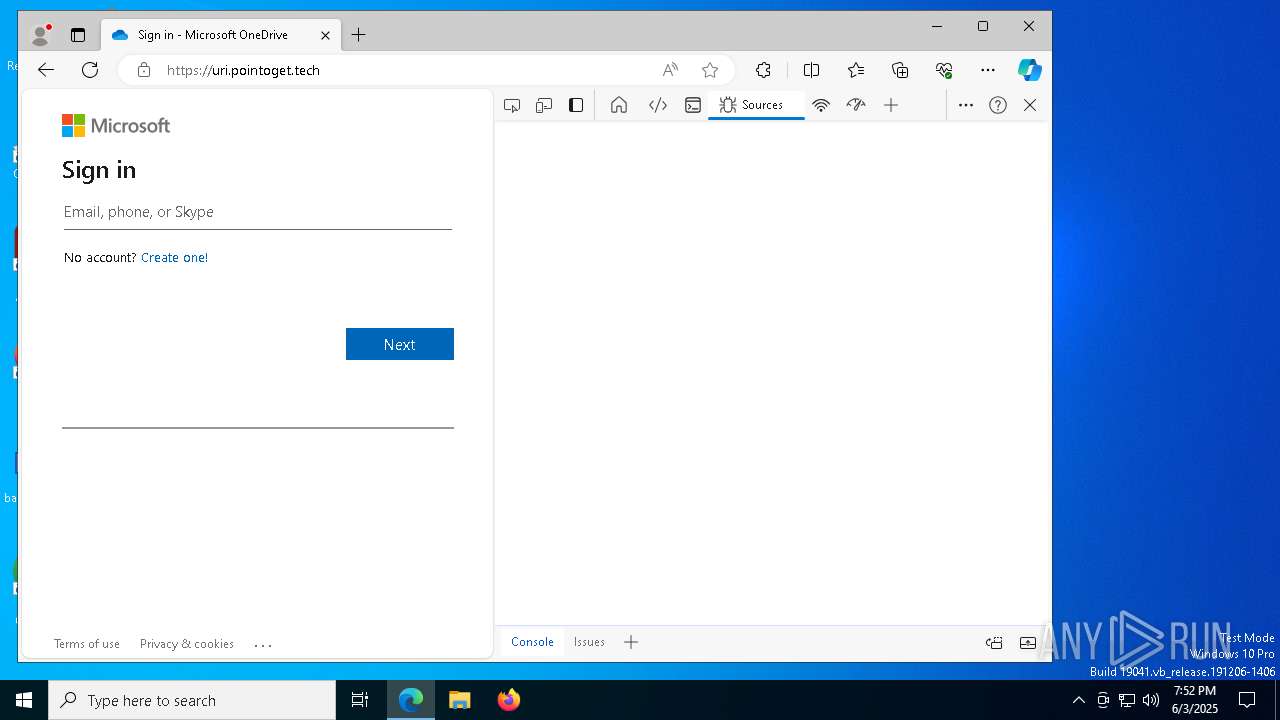The width and height of the screenshot is (1280, 720).
Task: Add this page to favorites
Action: tap(710, 70)
